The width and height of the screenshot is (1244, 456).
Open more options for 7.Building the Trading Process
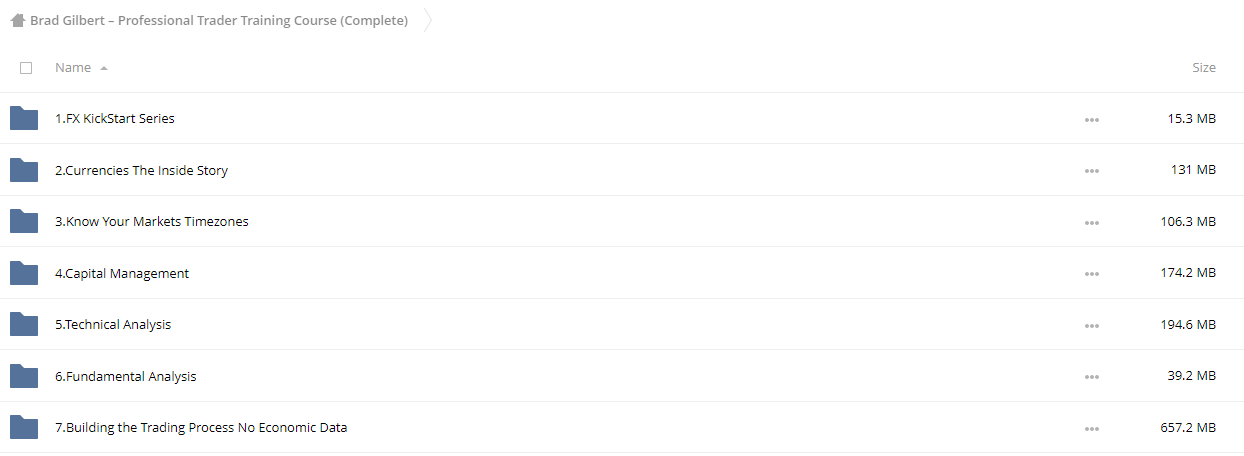click(x=1091, y=429)
